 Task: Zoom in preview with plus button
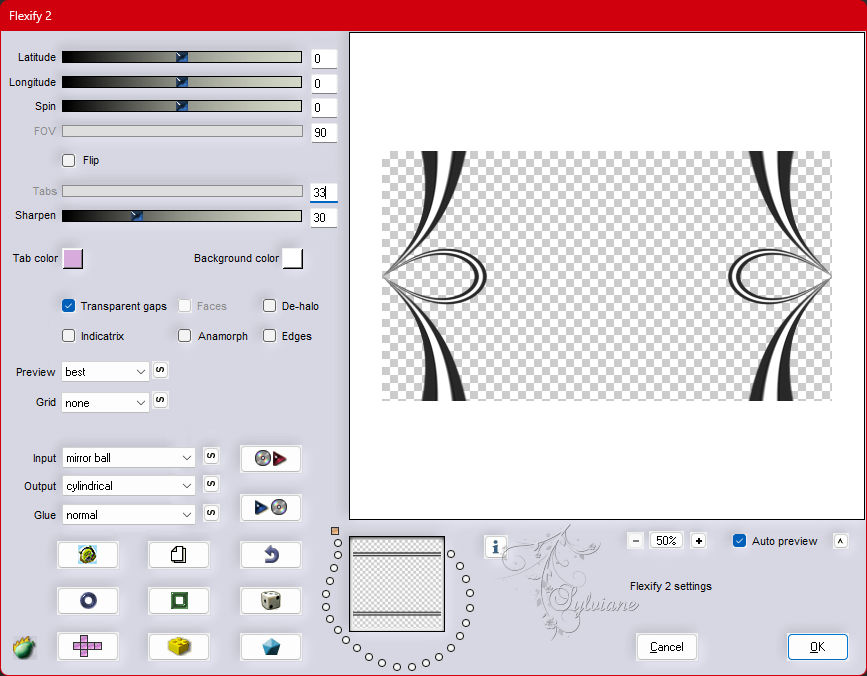tap(699, 541)
